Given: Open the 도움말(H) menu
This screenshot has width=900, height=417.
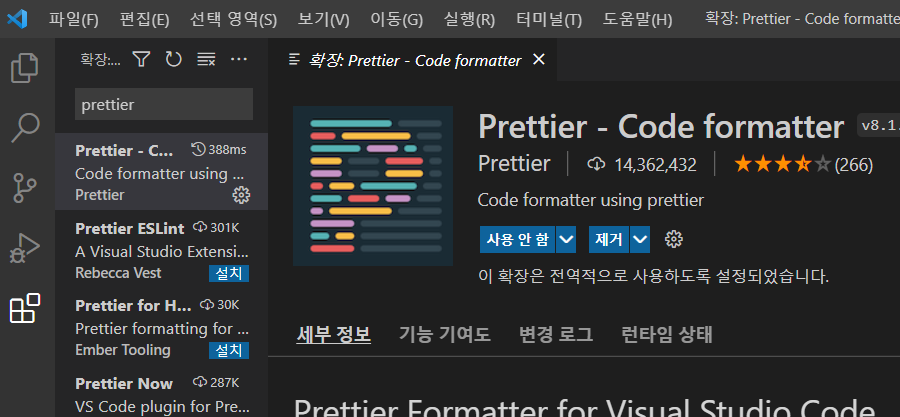Looking at the screenshot, I should coord(638,20).
